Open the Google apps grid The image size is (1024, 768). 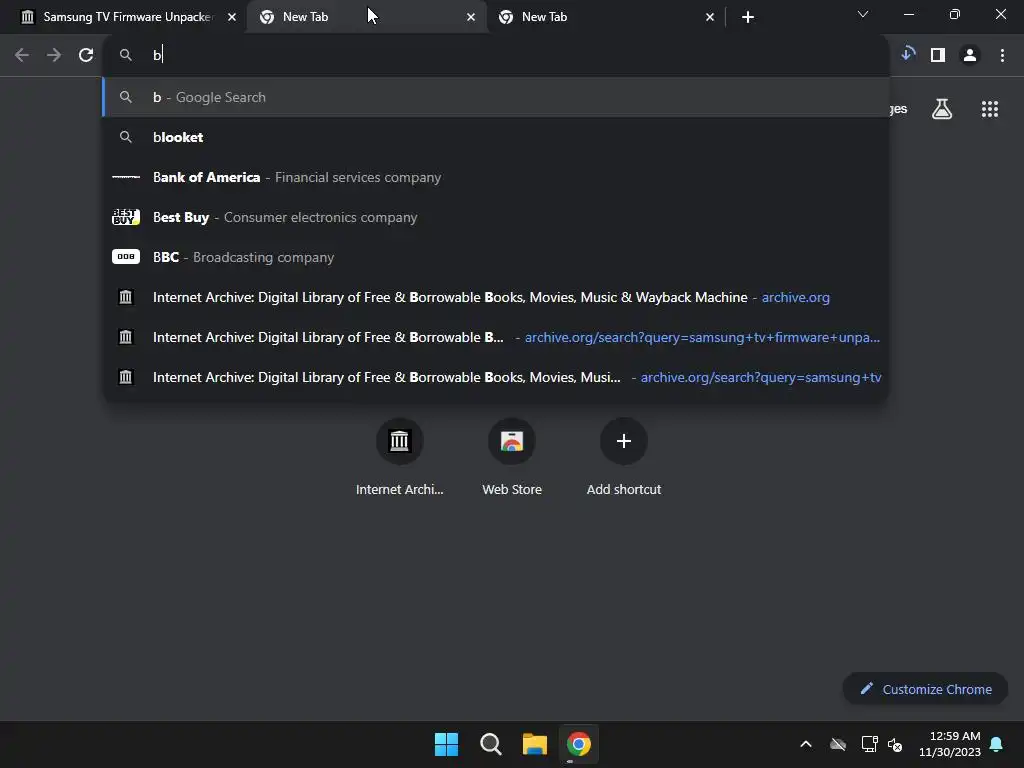point(990,109)
